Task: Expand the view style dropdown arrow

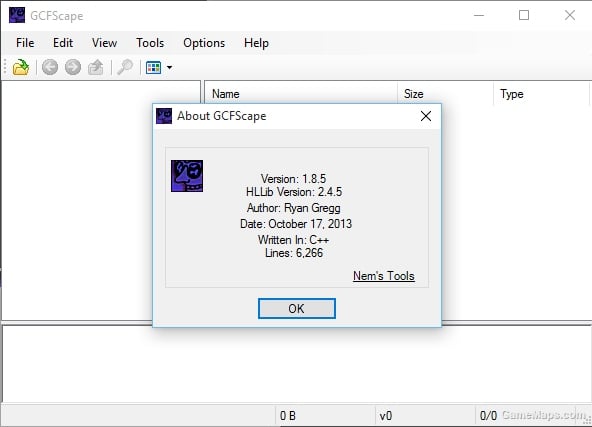Action: click(170, 68)
